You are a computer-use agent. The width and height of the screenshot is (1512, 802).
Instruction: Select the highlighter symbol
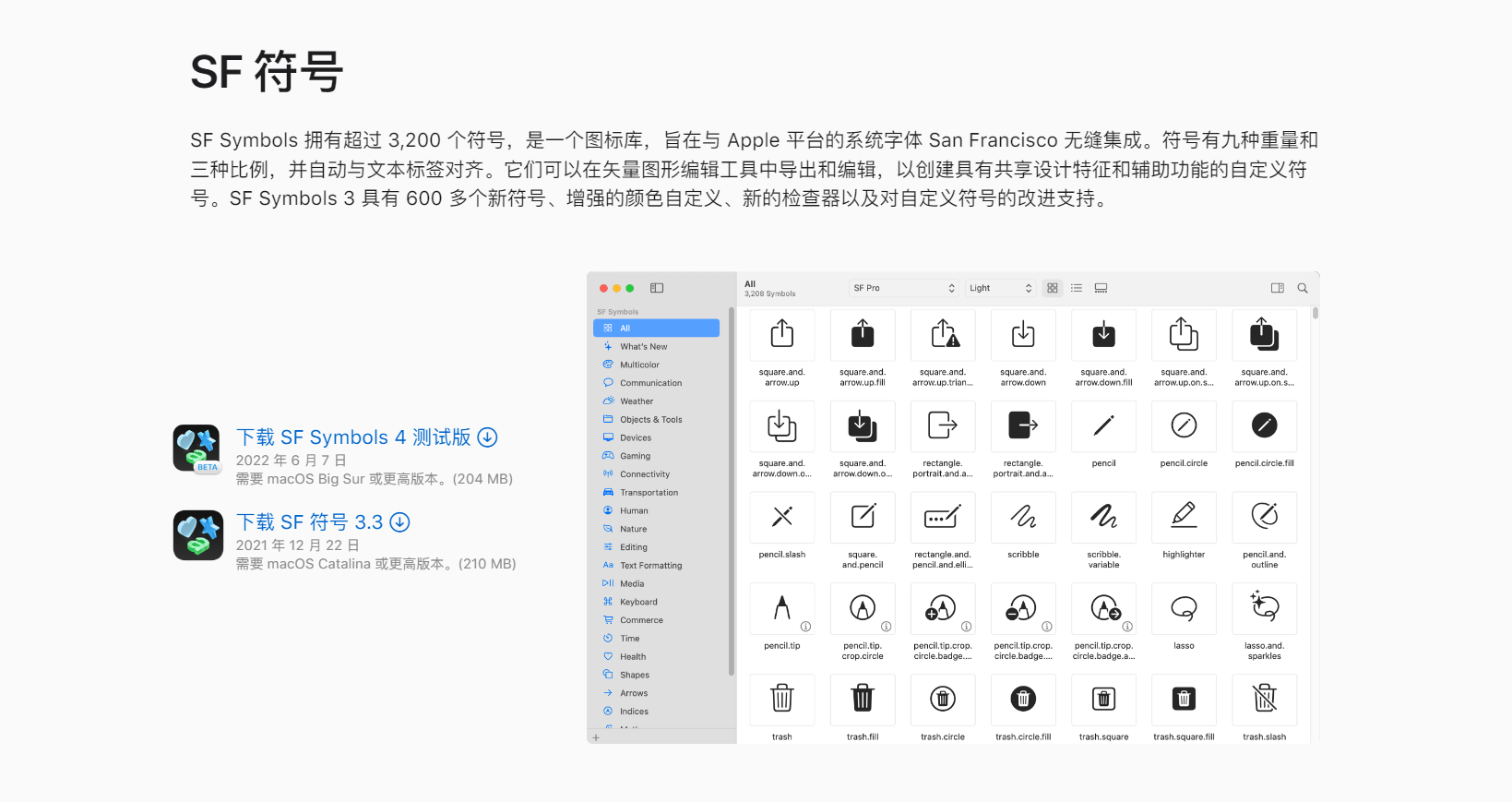click(1184, 517)
